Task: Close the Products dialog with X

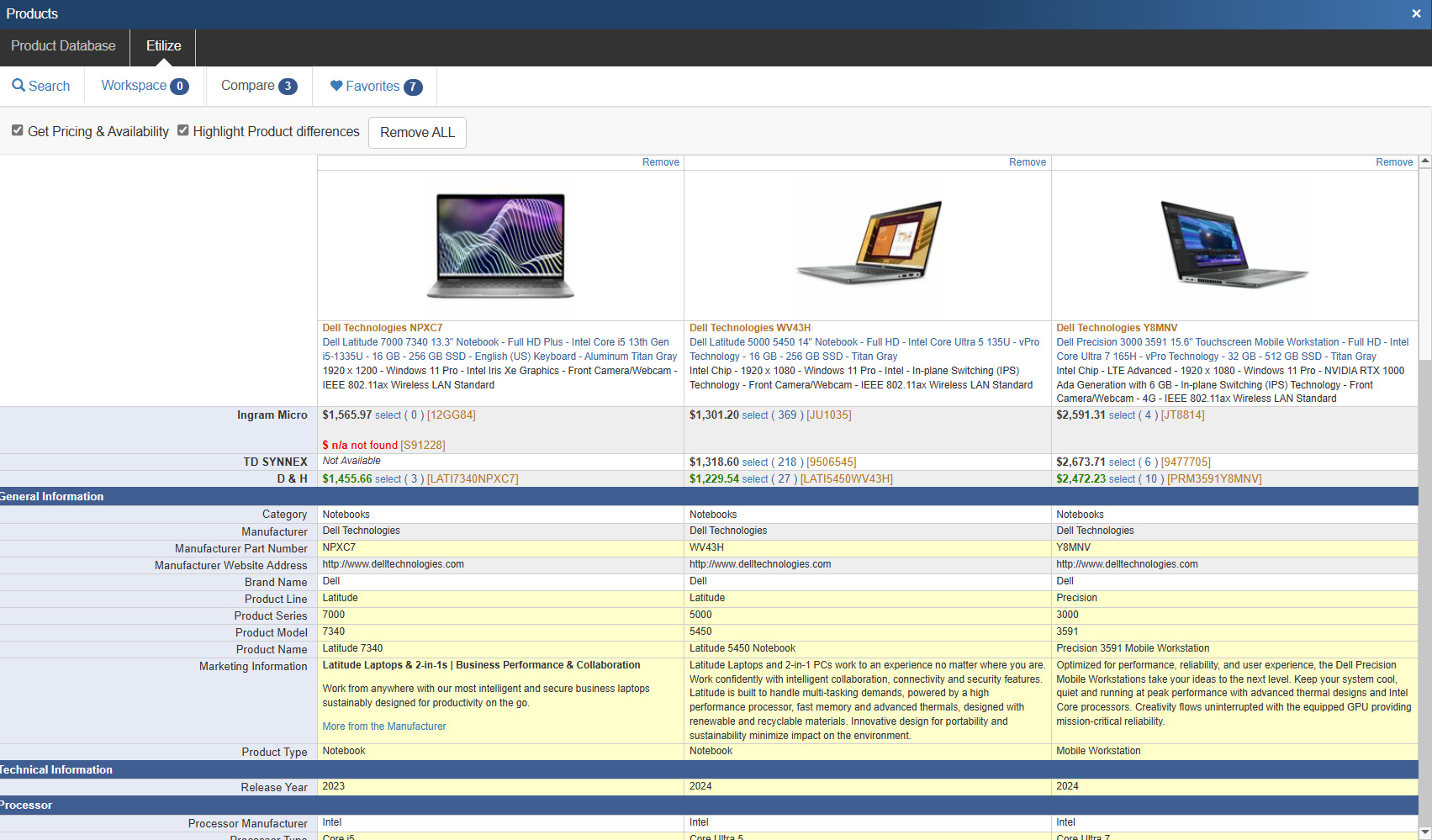Action: [x=1416, y=13]
